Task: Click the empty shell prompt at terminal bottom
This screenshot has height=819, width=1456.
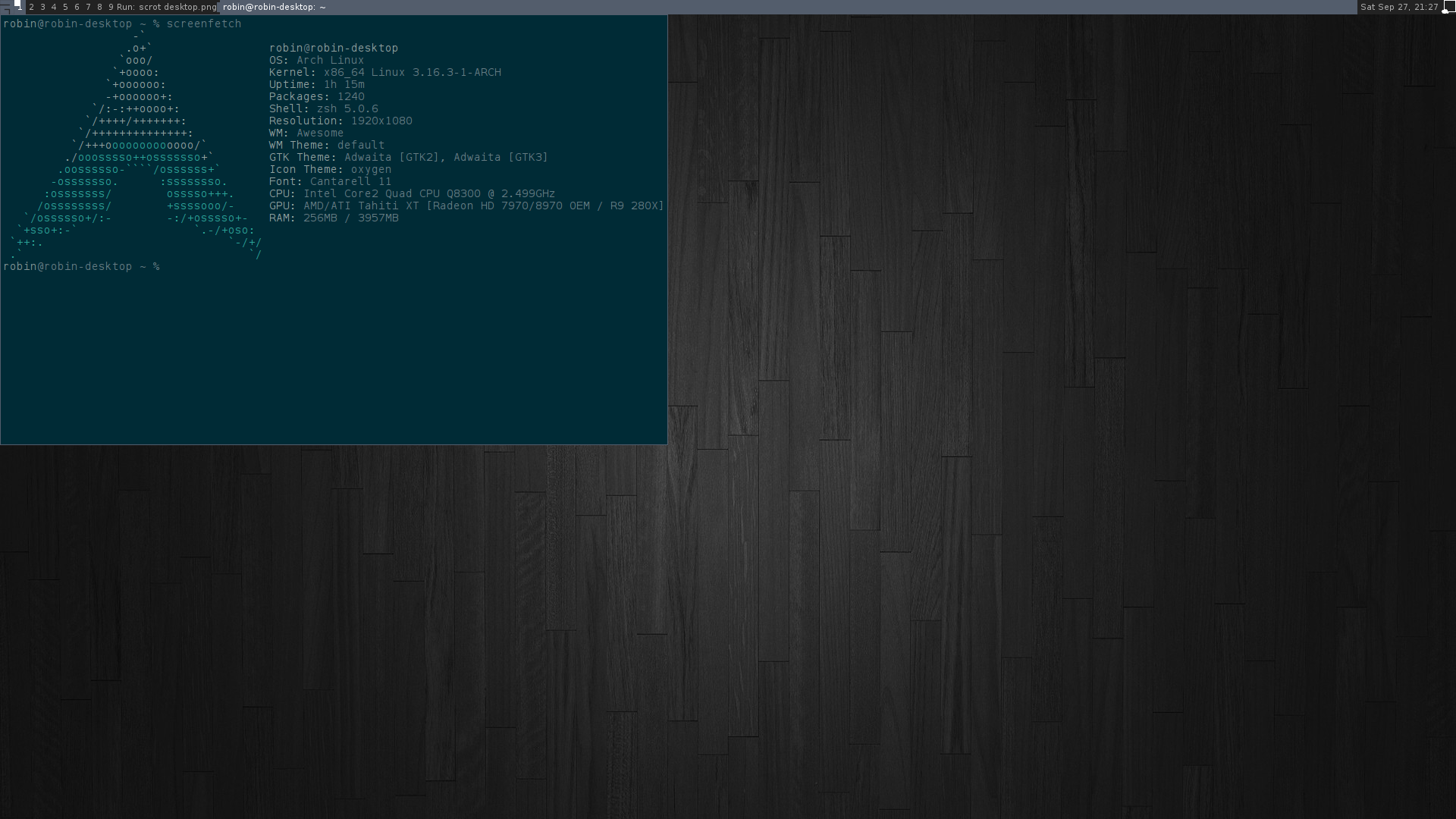Action: point(81,267)
